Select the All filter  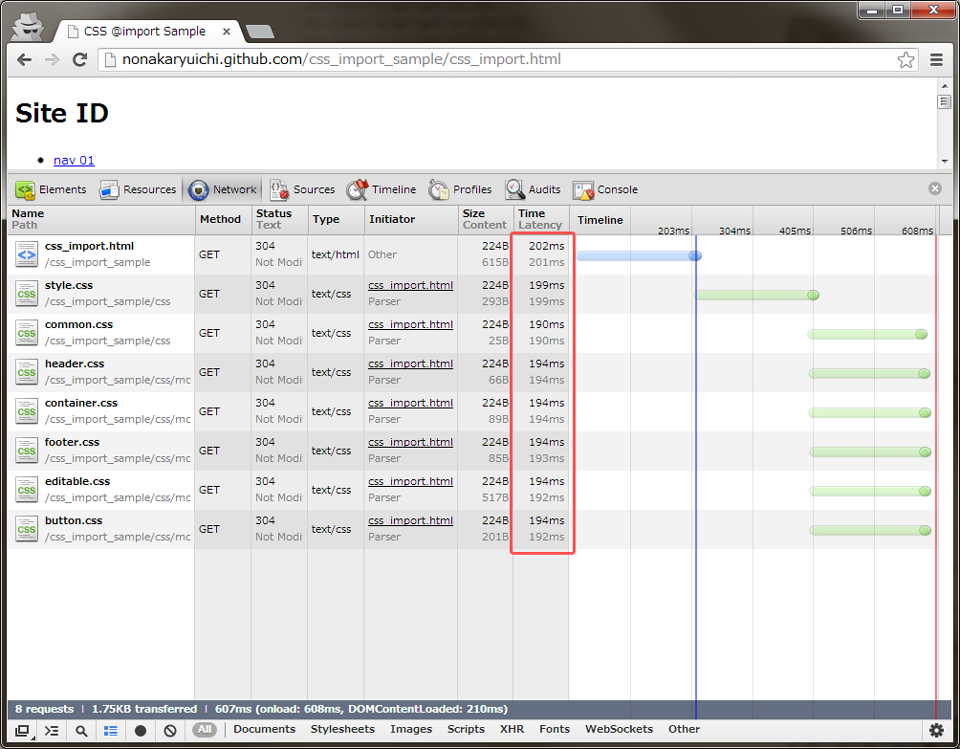coord(204,730)
